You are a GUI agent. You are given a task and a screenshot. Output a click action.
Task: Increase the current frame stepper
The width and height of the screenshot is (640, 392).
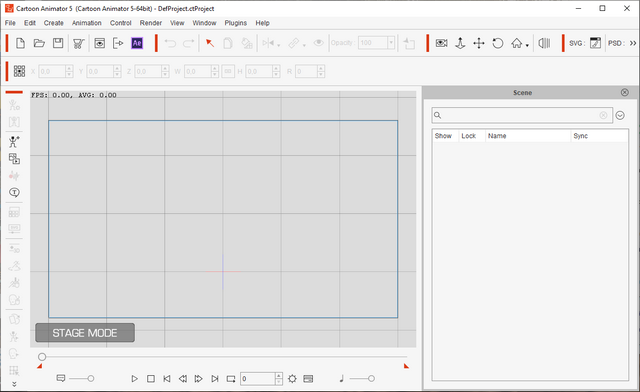point(279,376)
